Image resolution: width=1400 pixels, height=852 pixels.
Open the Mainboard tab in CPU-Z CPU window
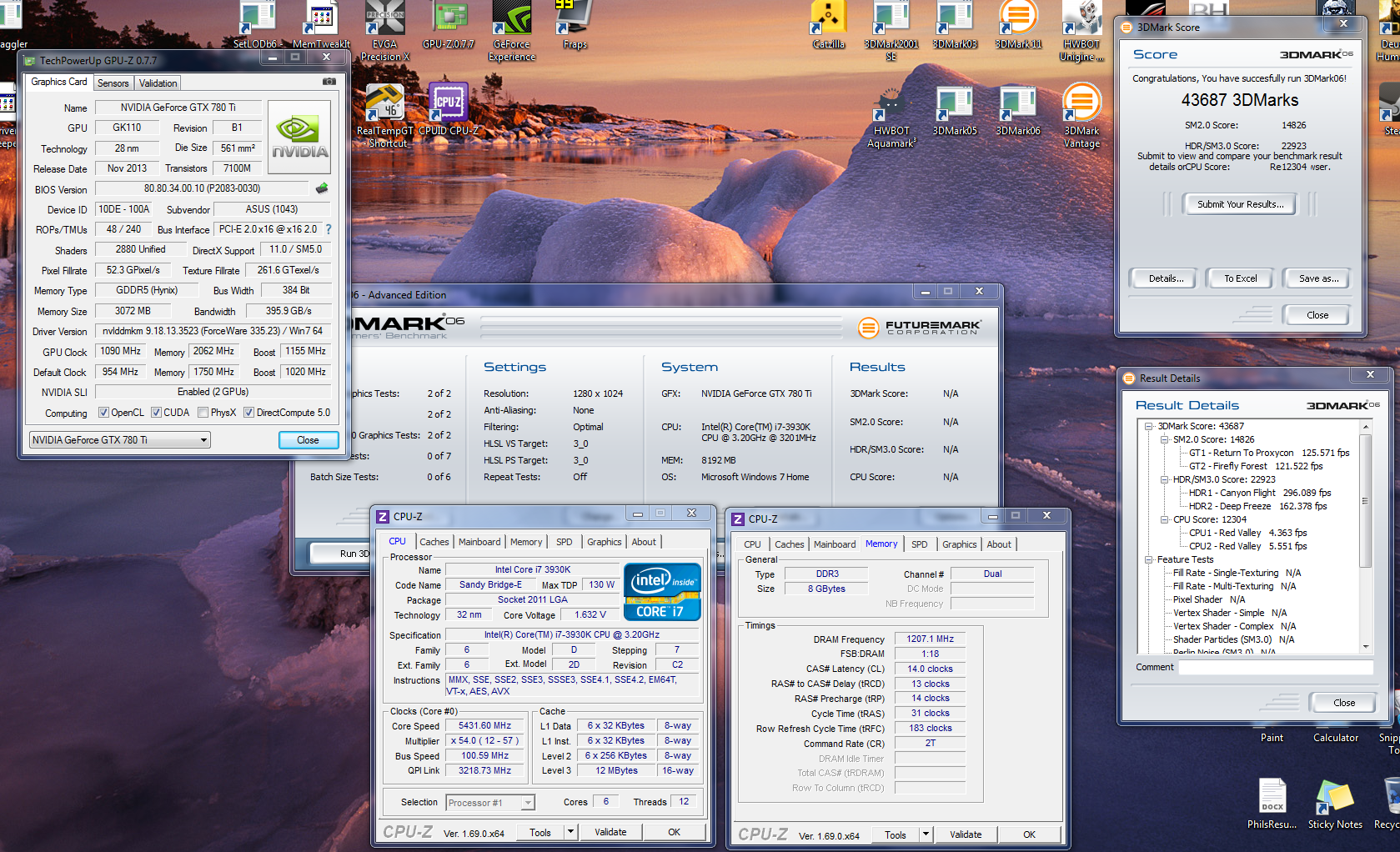click(x=479, y=542)
